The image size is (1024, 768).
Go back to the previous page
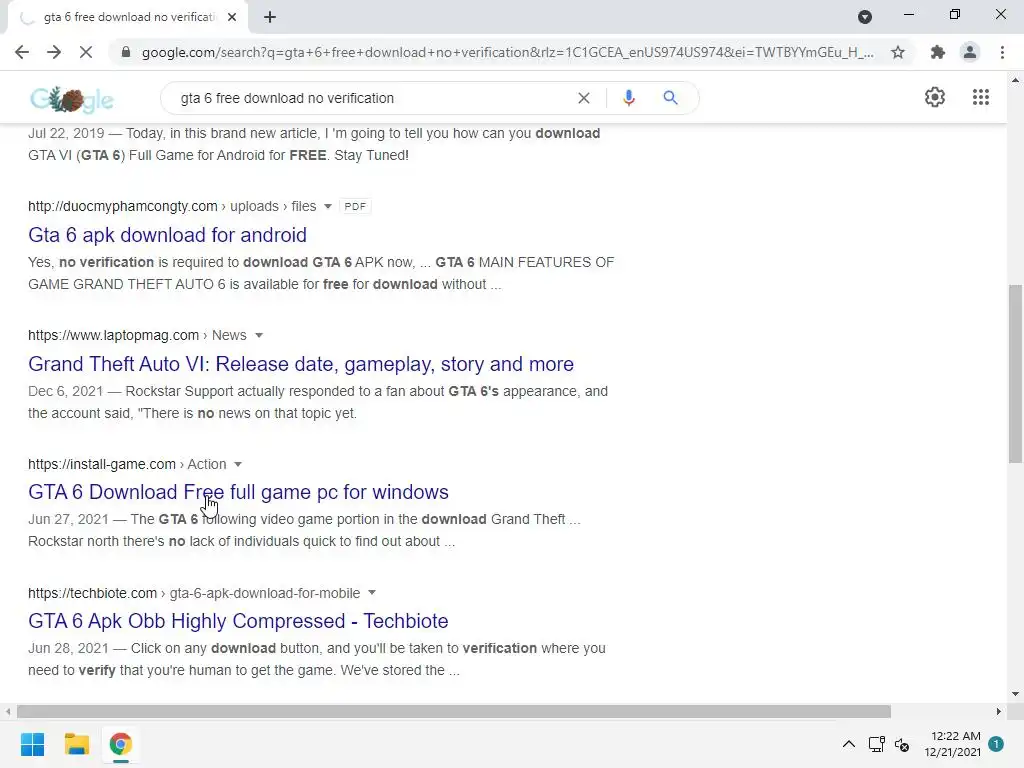(22, 52)
